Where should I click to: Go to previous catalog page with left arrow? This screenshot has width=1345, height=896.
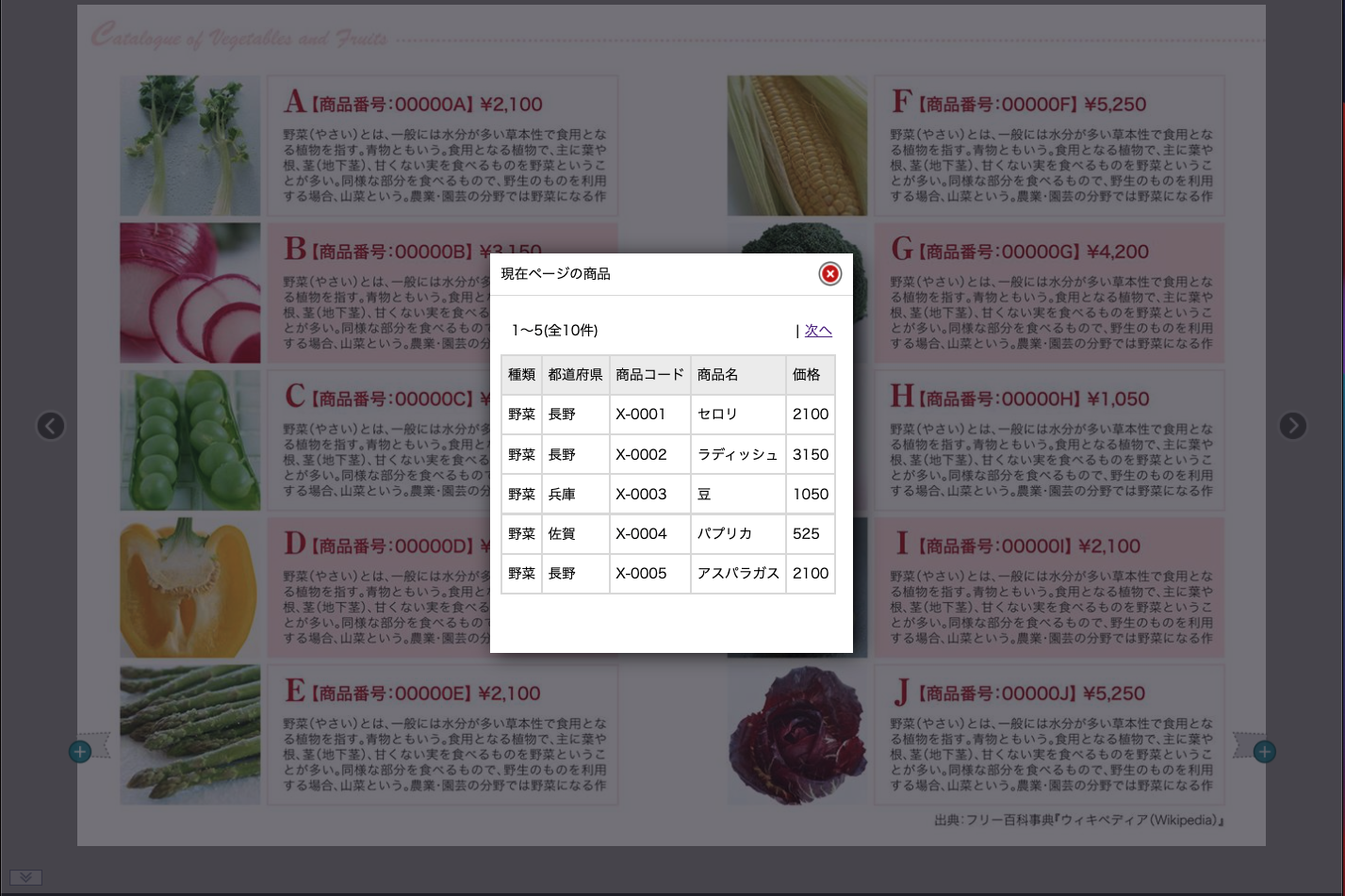point(51,426)
